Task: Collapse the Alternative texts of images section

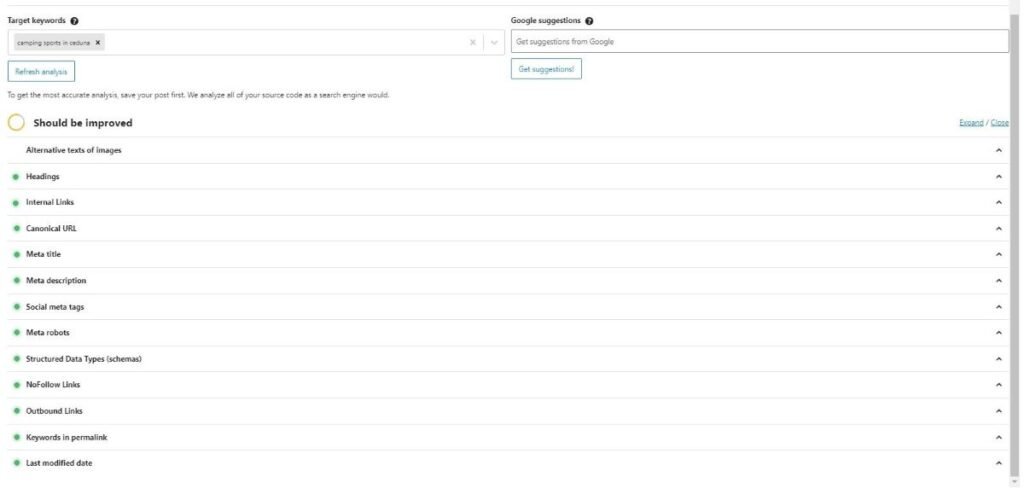Action: pos(998,150)
